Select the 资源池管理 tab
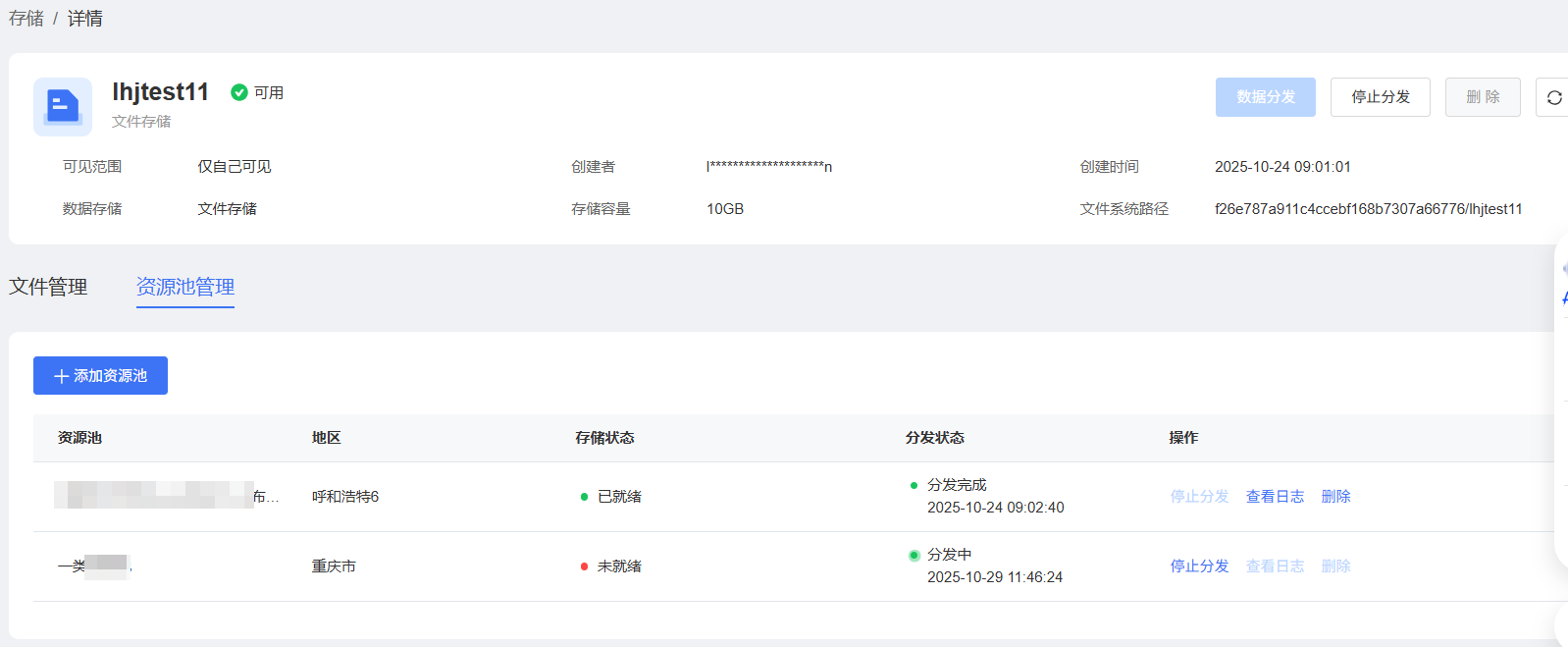Screen dimensions: 1568x647 click(x=184, y=287)
